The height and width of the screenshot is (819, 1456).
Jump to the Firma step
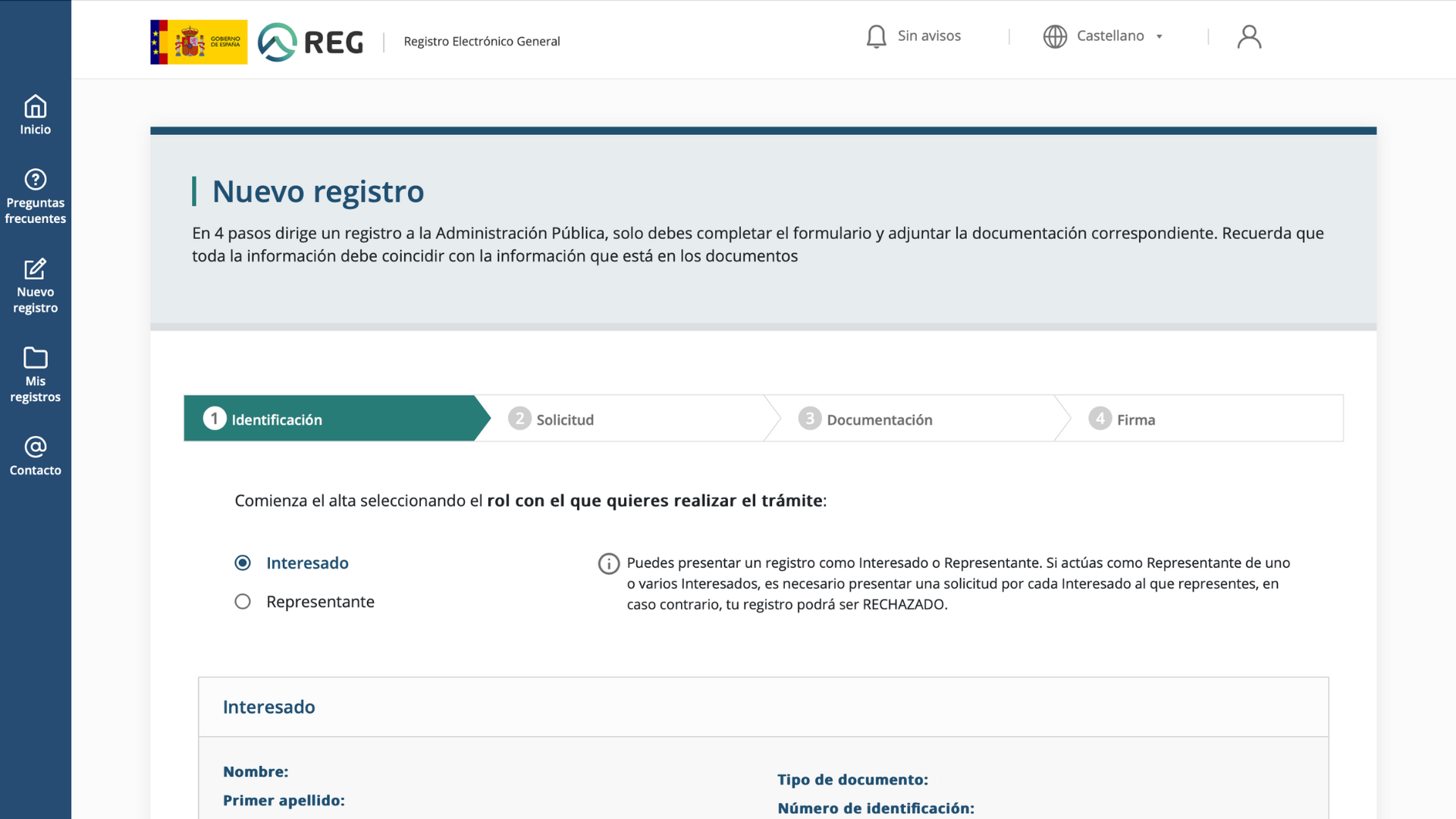click(x=1135, y=419)
